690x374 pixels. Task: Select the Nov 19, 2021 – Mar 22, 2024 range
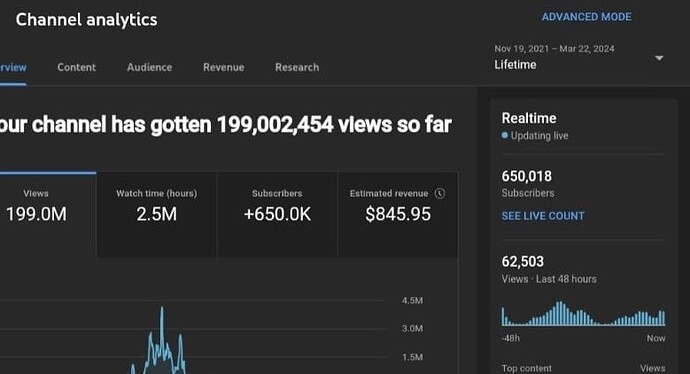tap(554, 49)
